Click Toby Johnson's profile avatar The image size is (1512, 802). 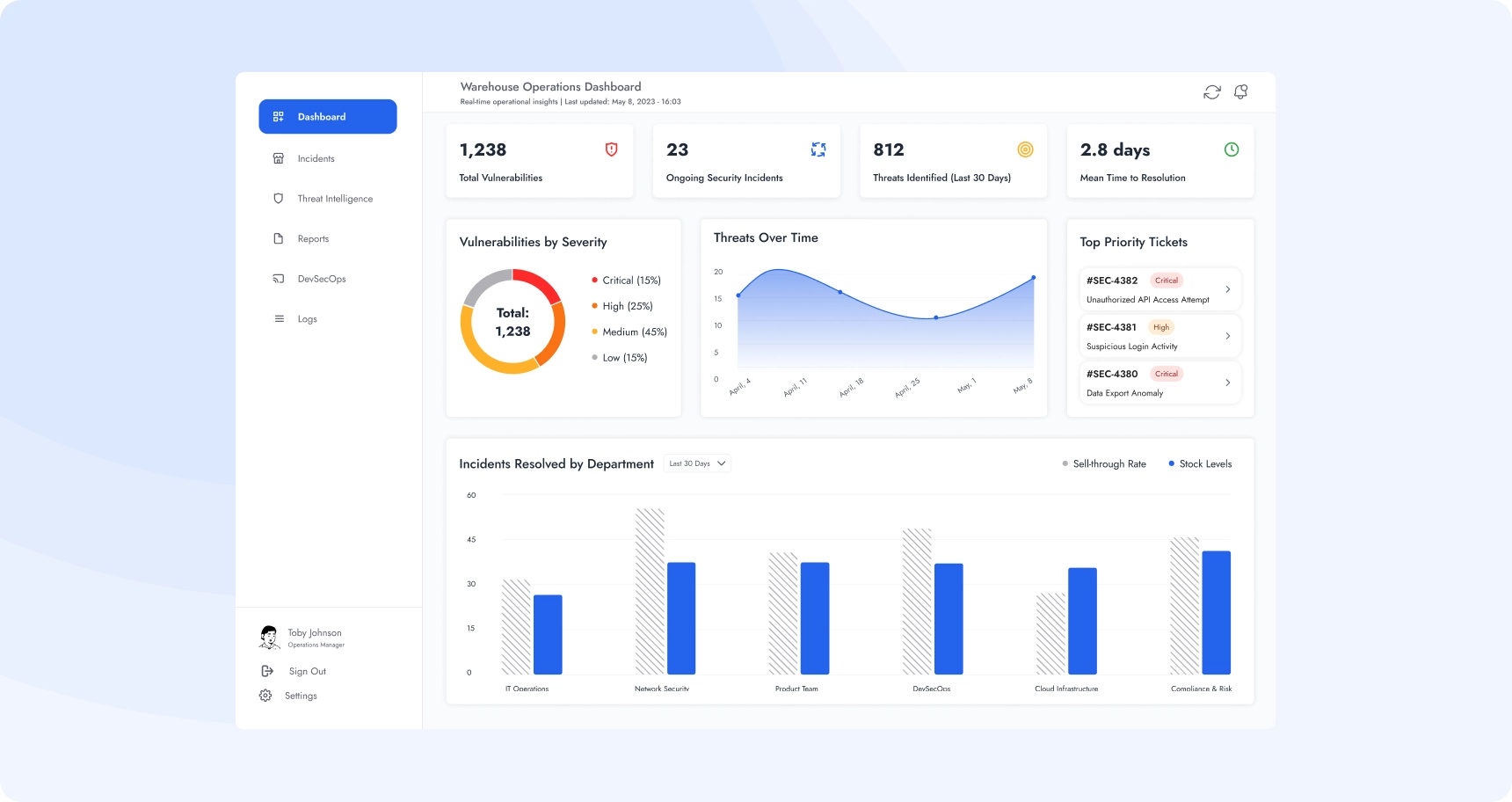(x=270, y=638)
